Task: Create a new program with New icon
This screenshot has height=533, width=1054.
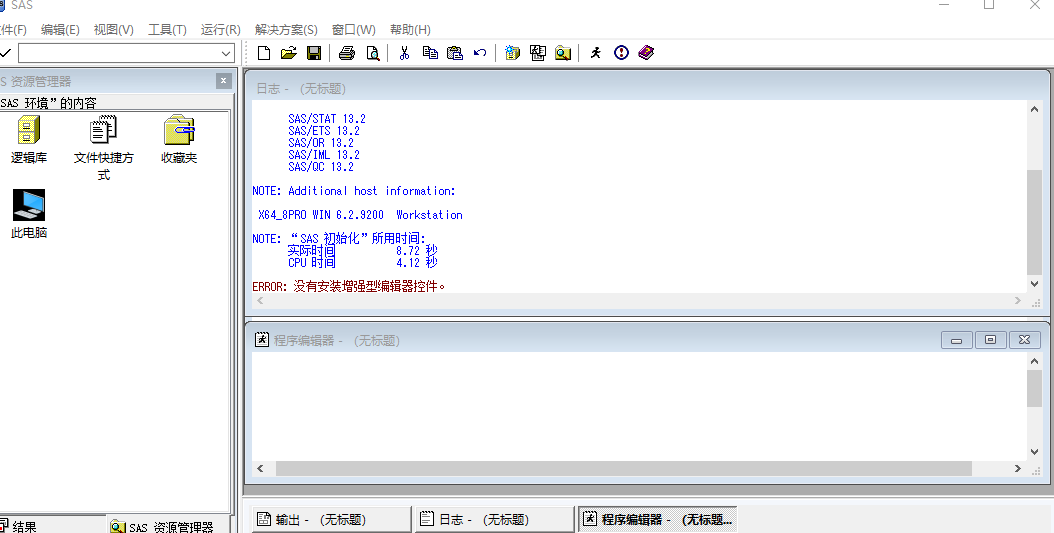Action: point(264,52)
